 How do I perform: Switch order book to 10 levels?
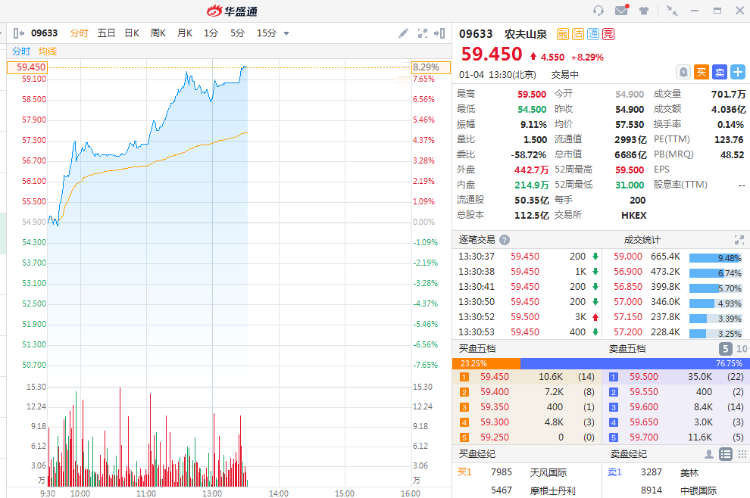pyautogui.click(x=741, y=348)
